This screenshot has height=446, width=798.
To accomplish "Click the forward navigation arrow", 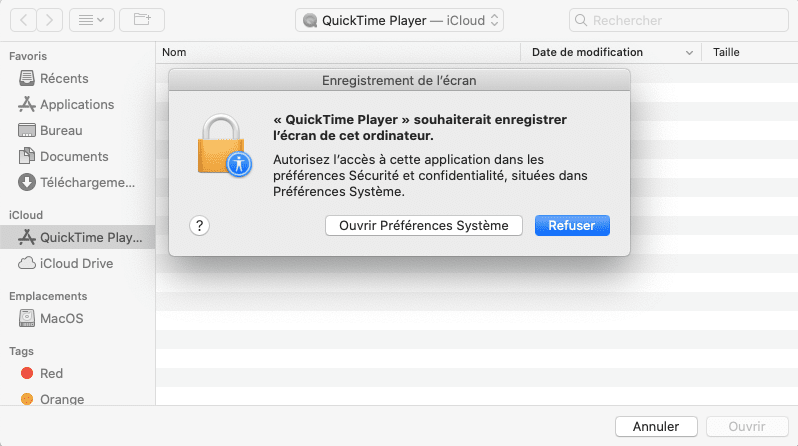I will click(49, 20).
